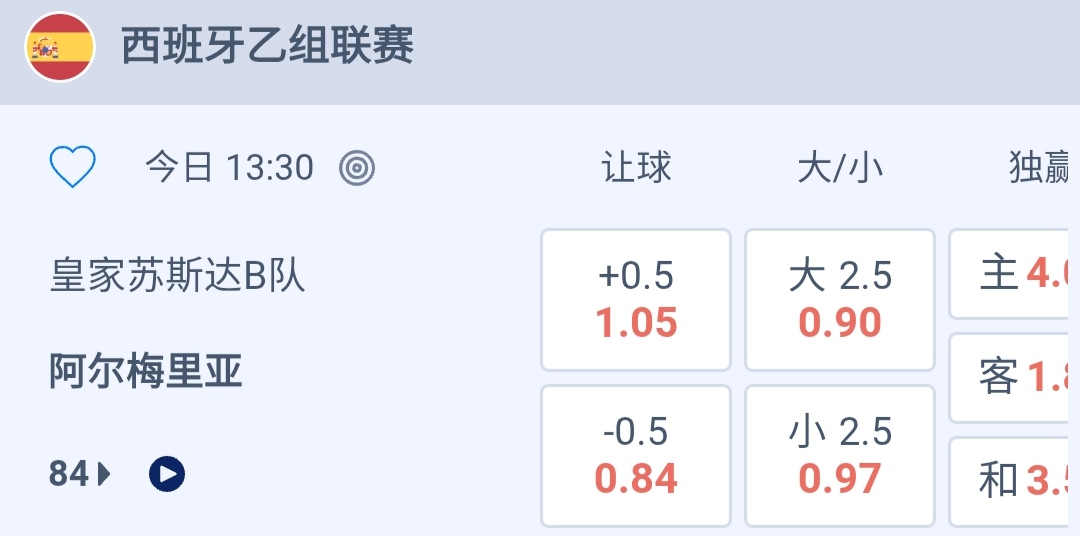Click the match time 今日 13:30

230,168
